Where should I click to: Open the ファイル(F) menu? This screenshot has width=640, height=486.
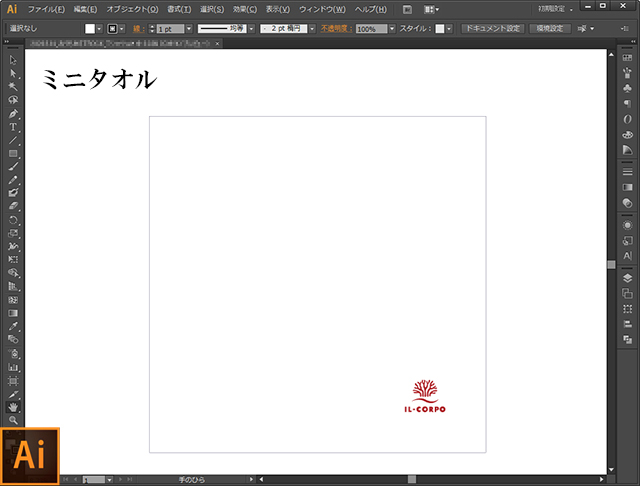tap(47, 9)
